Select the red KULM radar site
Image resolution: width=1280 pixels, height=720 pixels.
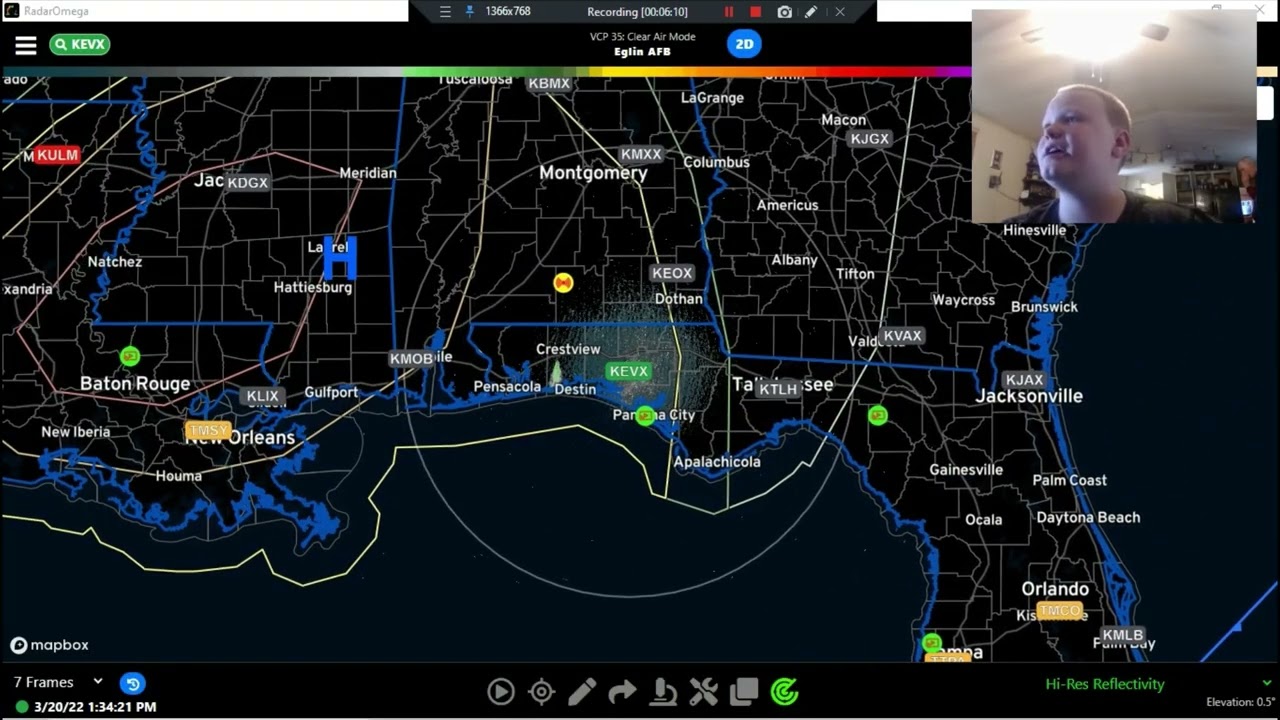(x=57, y=155)
